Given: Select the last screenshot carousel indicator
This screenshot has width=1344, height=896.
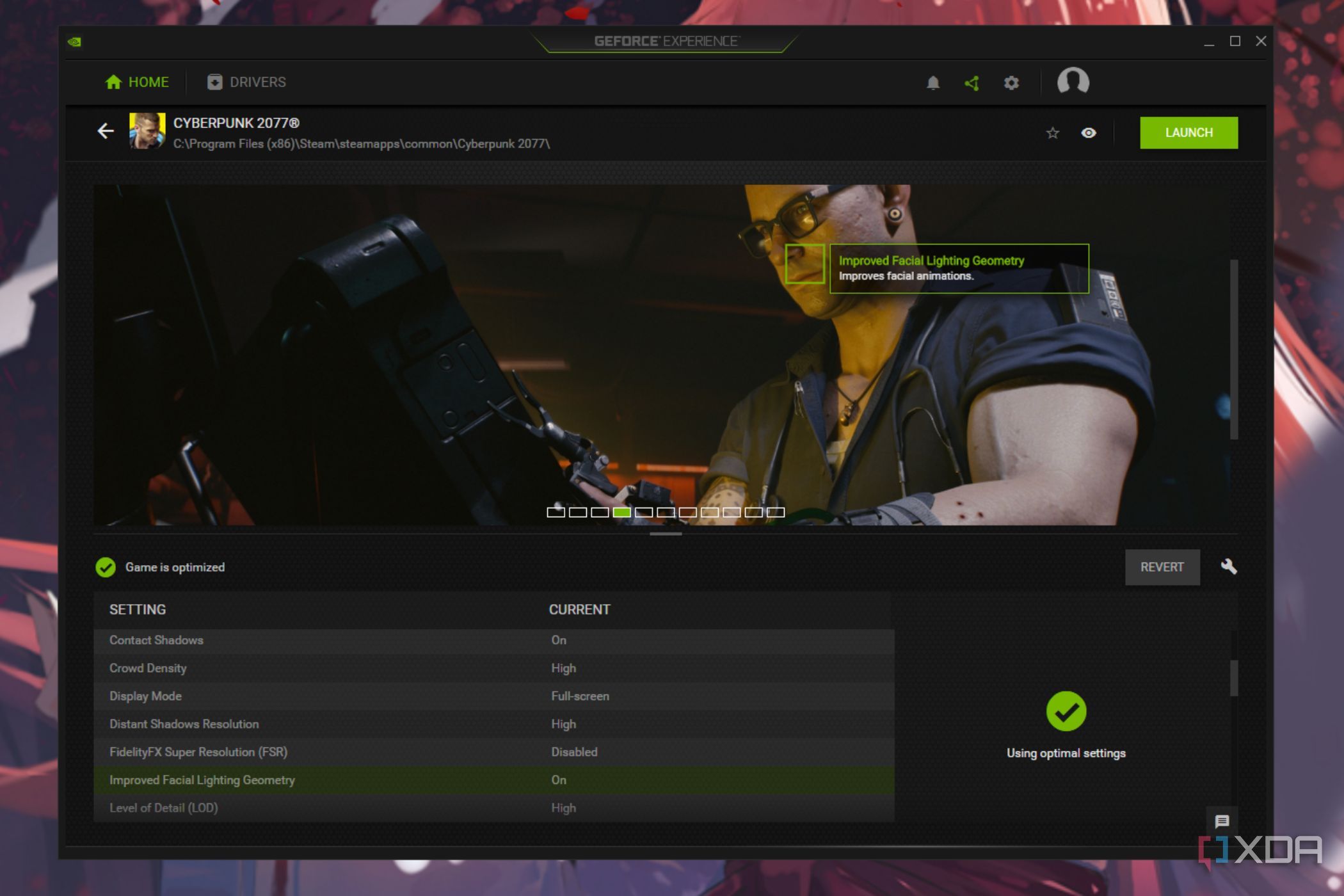Looking at the screenshot, I should pyautogui.click(x=776, y=512).
